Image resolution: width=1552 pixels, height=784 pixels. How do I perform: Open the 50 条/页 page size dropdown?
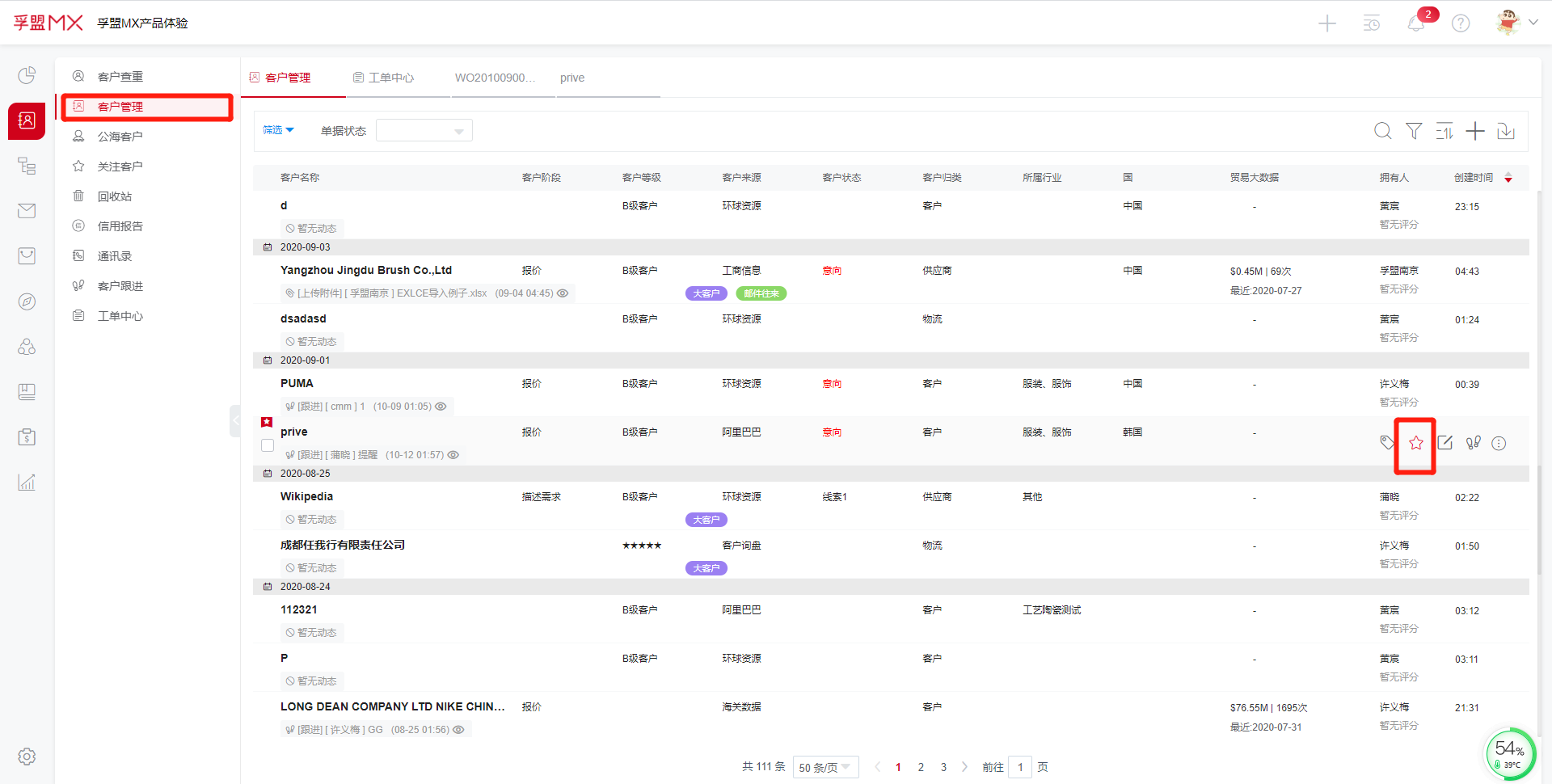point(824,767)
